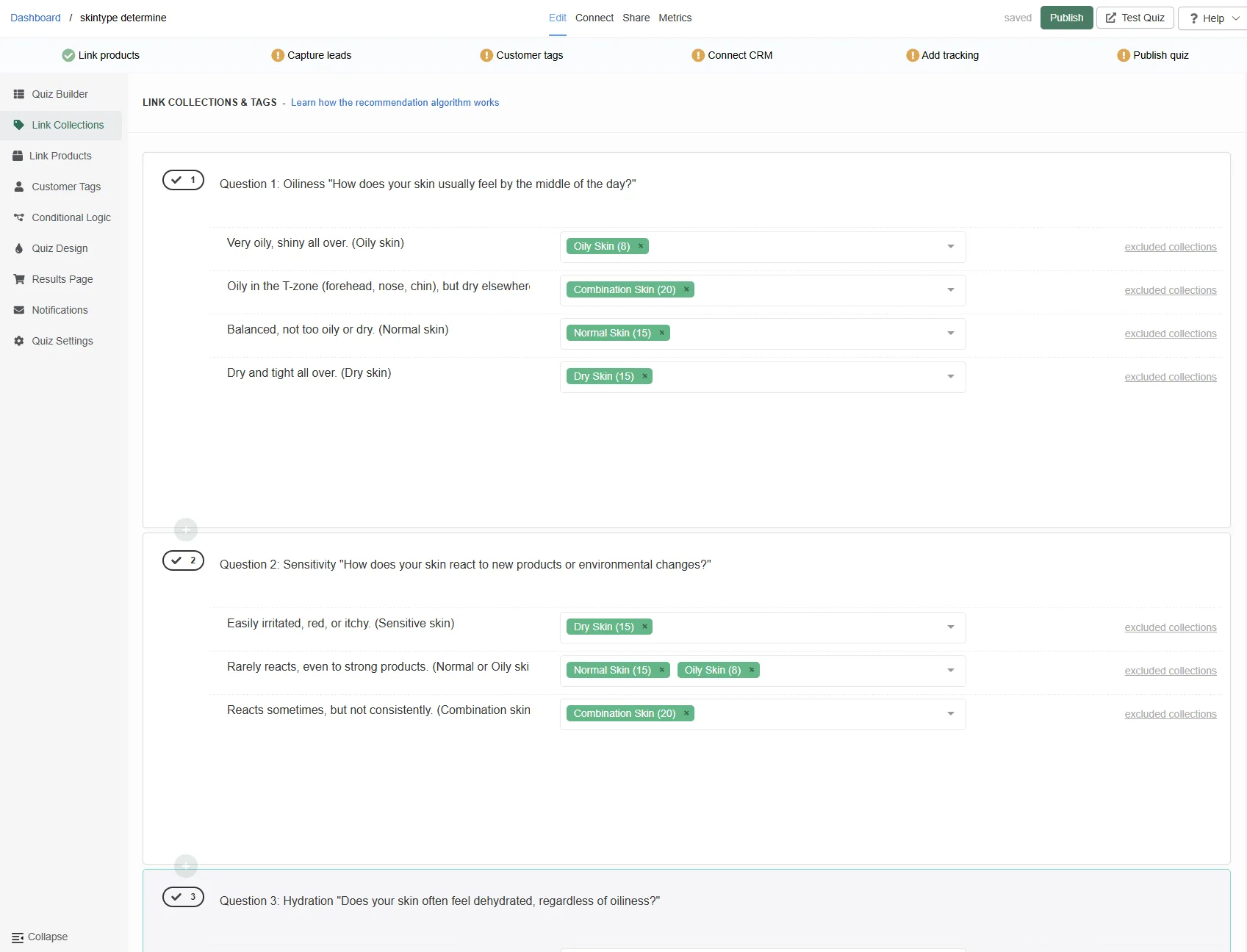Toggle the Question 3 check badge
The width and height of the screenshot is (1247, 952).
[x=183, y=897]
